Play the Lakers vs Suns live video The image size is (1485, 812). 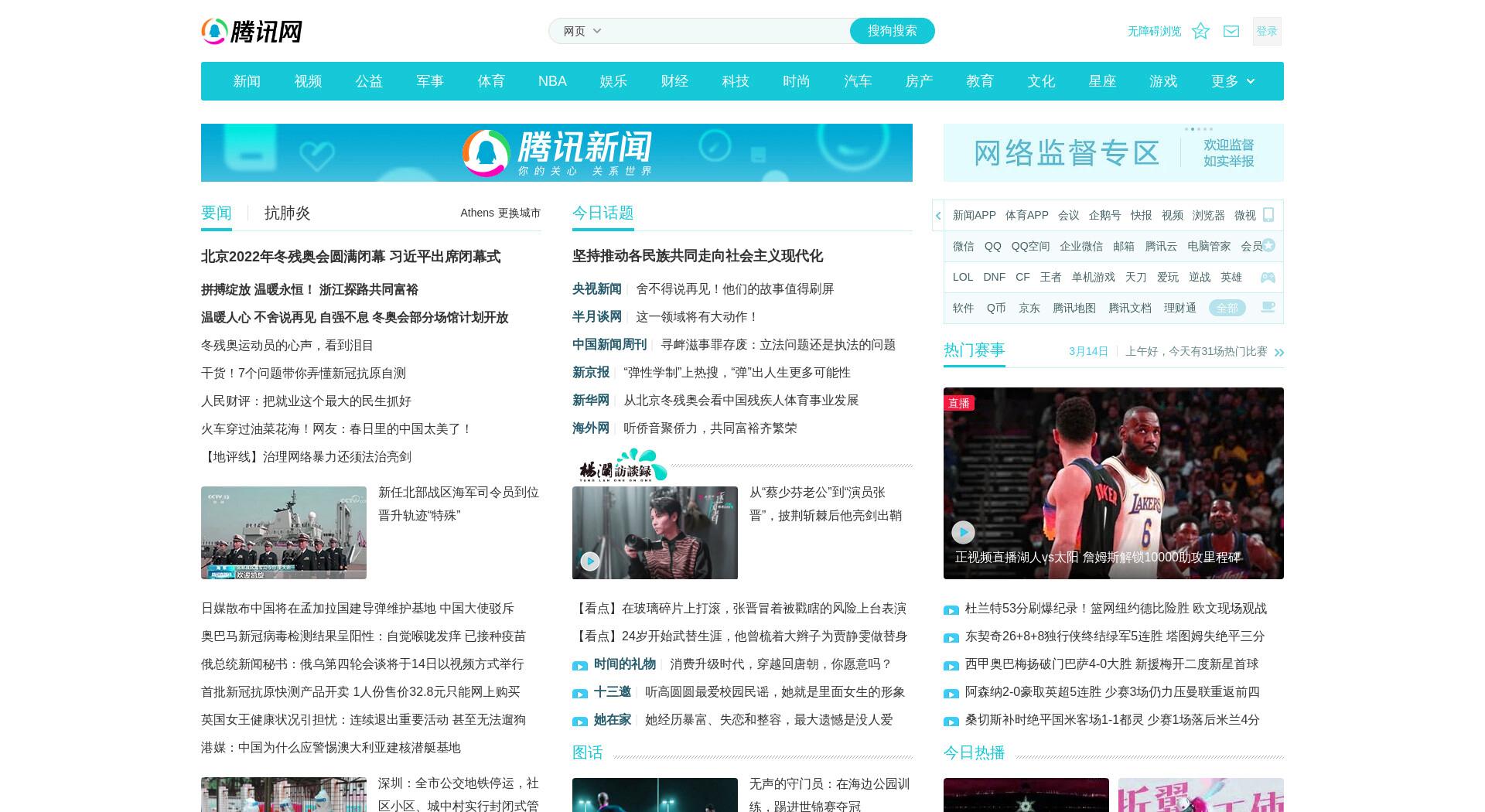click(963, 532)
